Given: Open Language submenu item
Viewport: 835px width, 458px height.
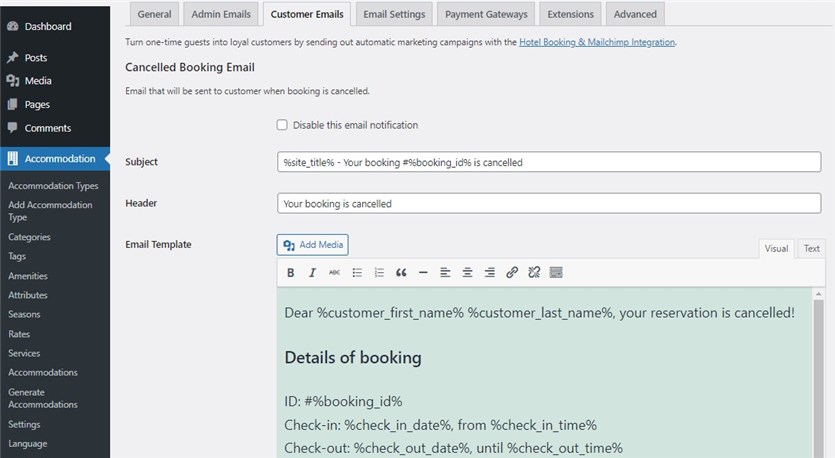Looking at the screenshot, I should point(28,444).
